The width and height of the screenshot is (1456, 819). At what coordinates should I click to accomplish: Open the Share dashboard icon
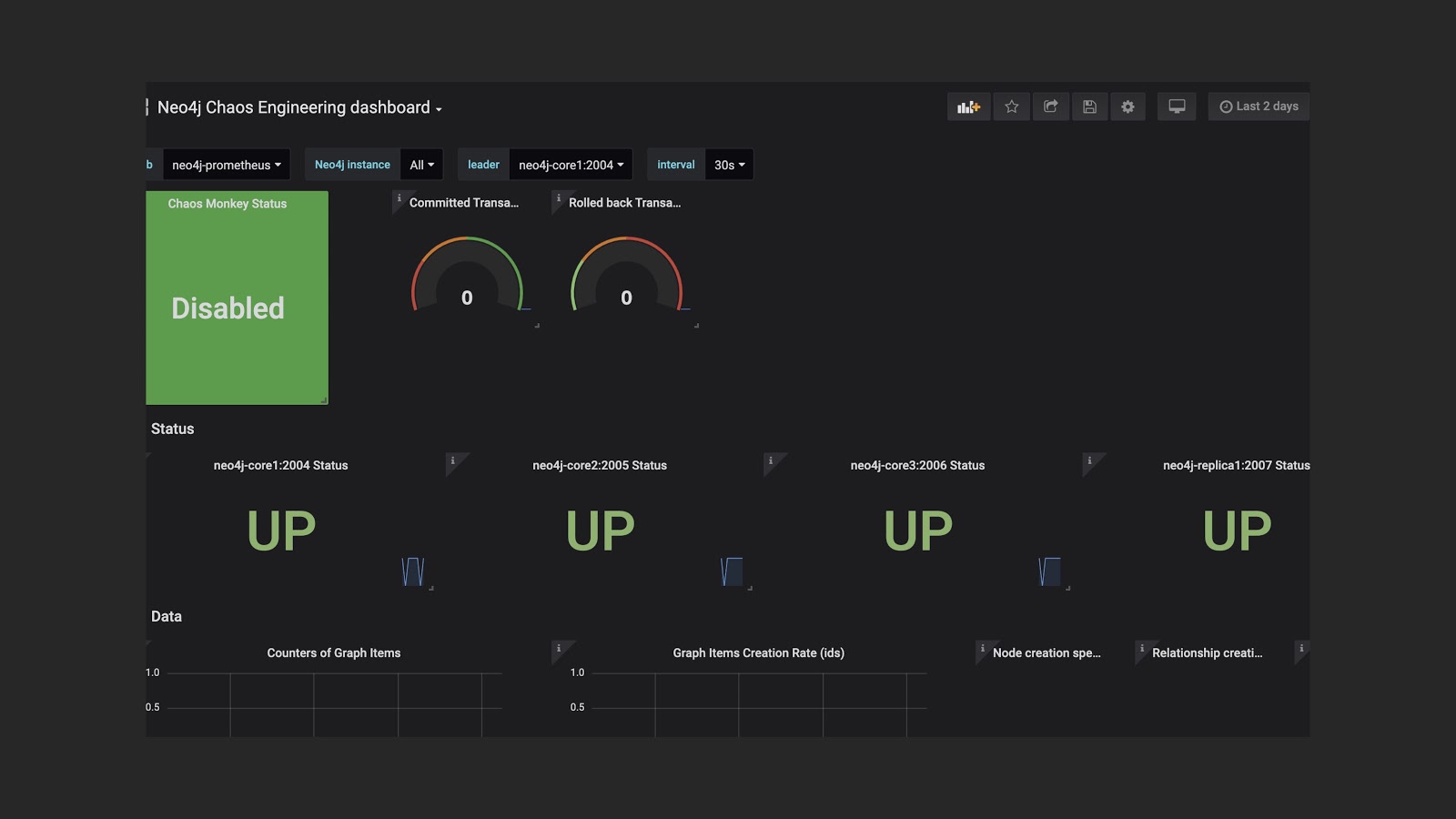point(1050,106)
